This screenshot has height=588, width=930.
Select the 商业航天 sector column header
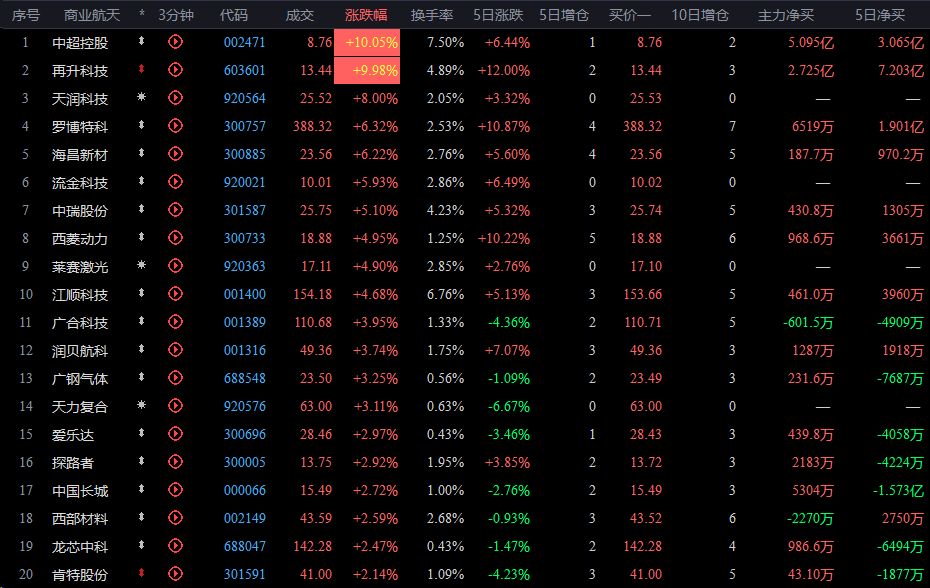(91, 15)
